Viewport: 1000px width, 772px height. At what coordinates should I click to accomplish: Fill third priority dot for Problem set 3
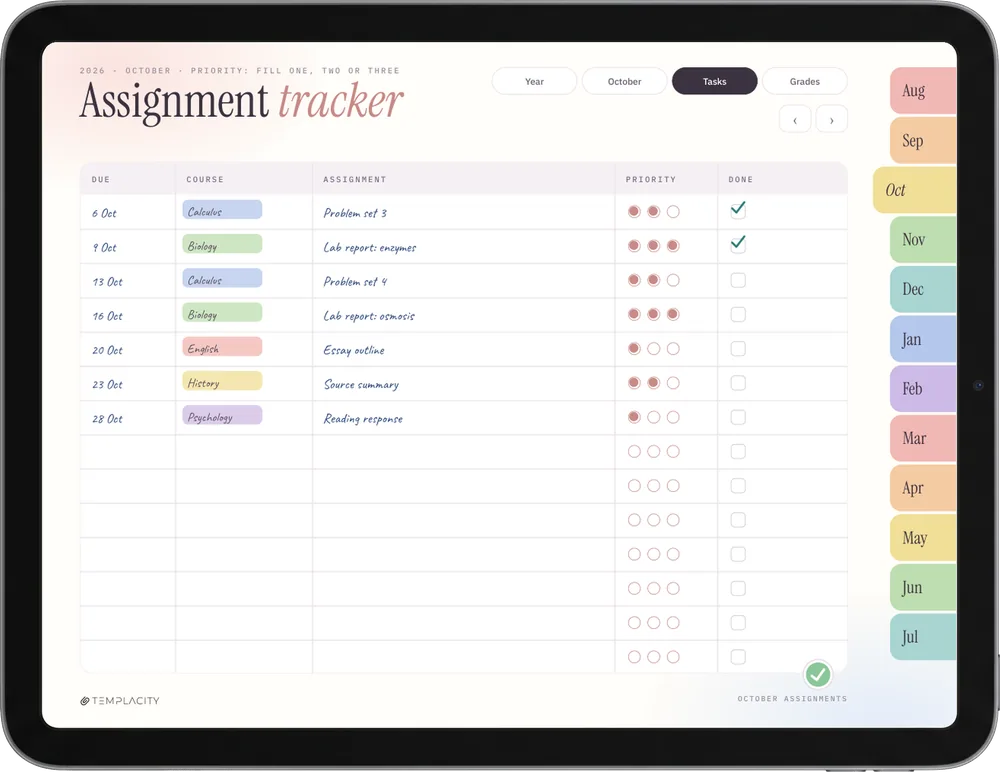pos(673,211)
